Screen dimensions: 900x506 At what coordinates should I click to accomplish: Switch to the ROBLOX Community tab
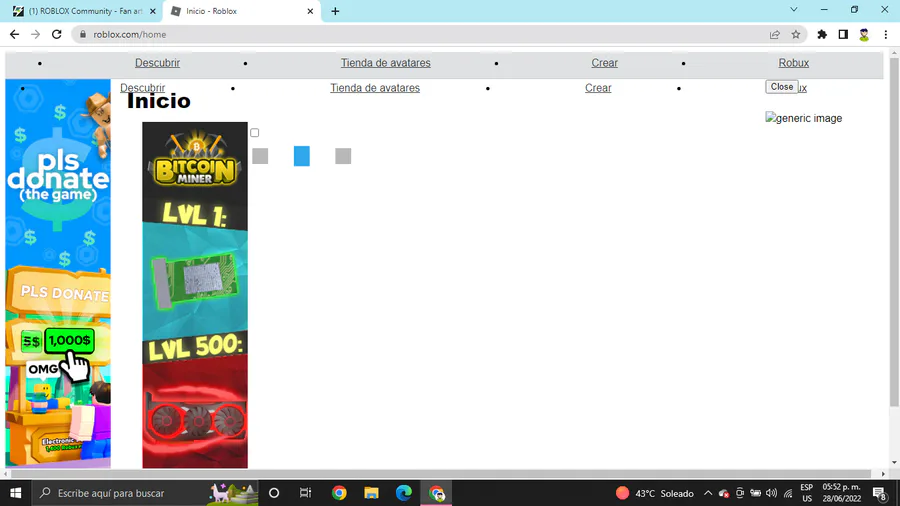pyautogui.click(x=85, y=11)
